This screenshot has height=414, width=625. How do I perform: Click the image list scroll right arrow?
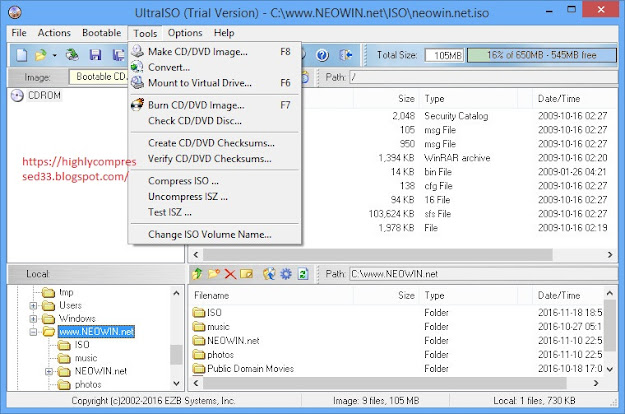click(610, 255)
